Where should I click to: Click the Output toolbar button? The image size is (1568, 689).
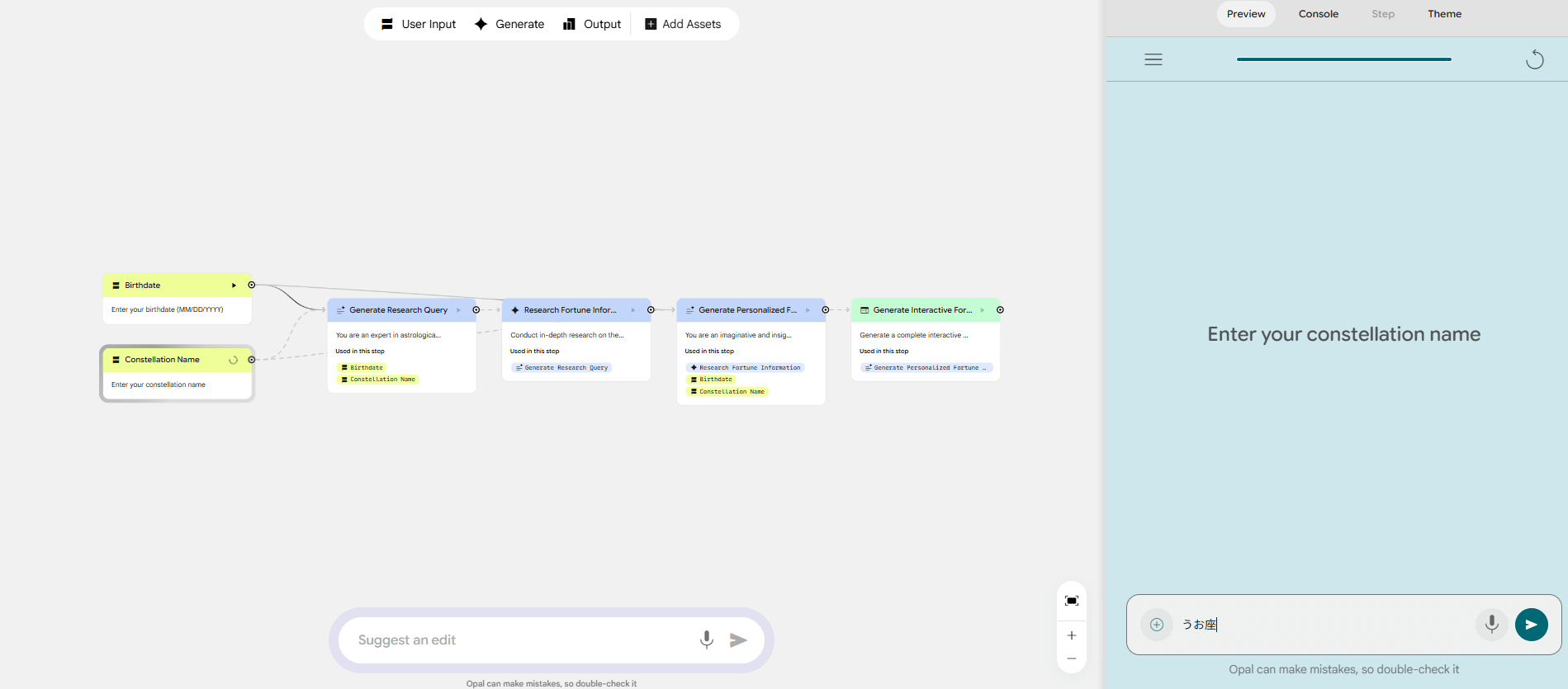(x=592, y=24)
